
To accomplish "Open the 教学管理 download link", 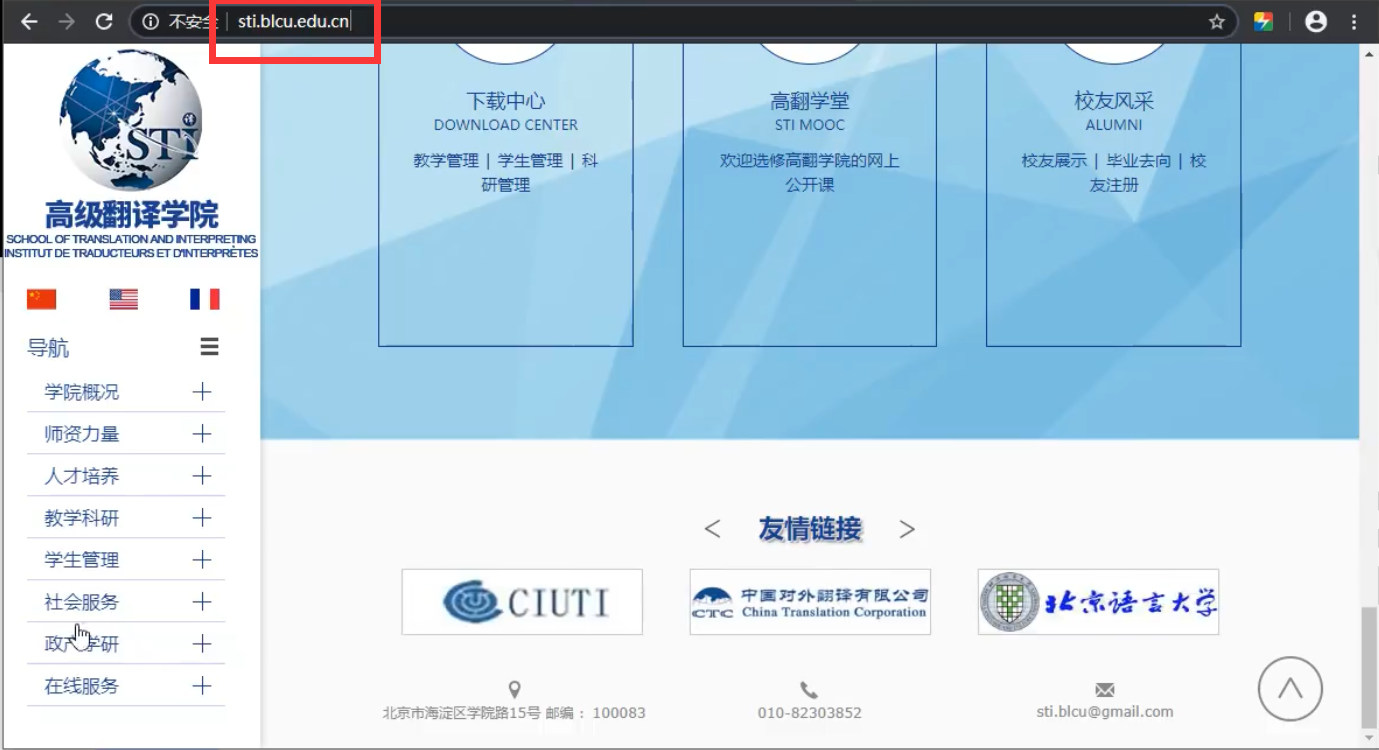I will (x=446, y=160).
